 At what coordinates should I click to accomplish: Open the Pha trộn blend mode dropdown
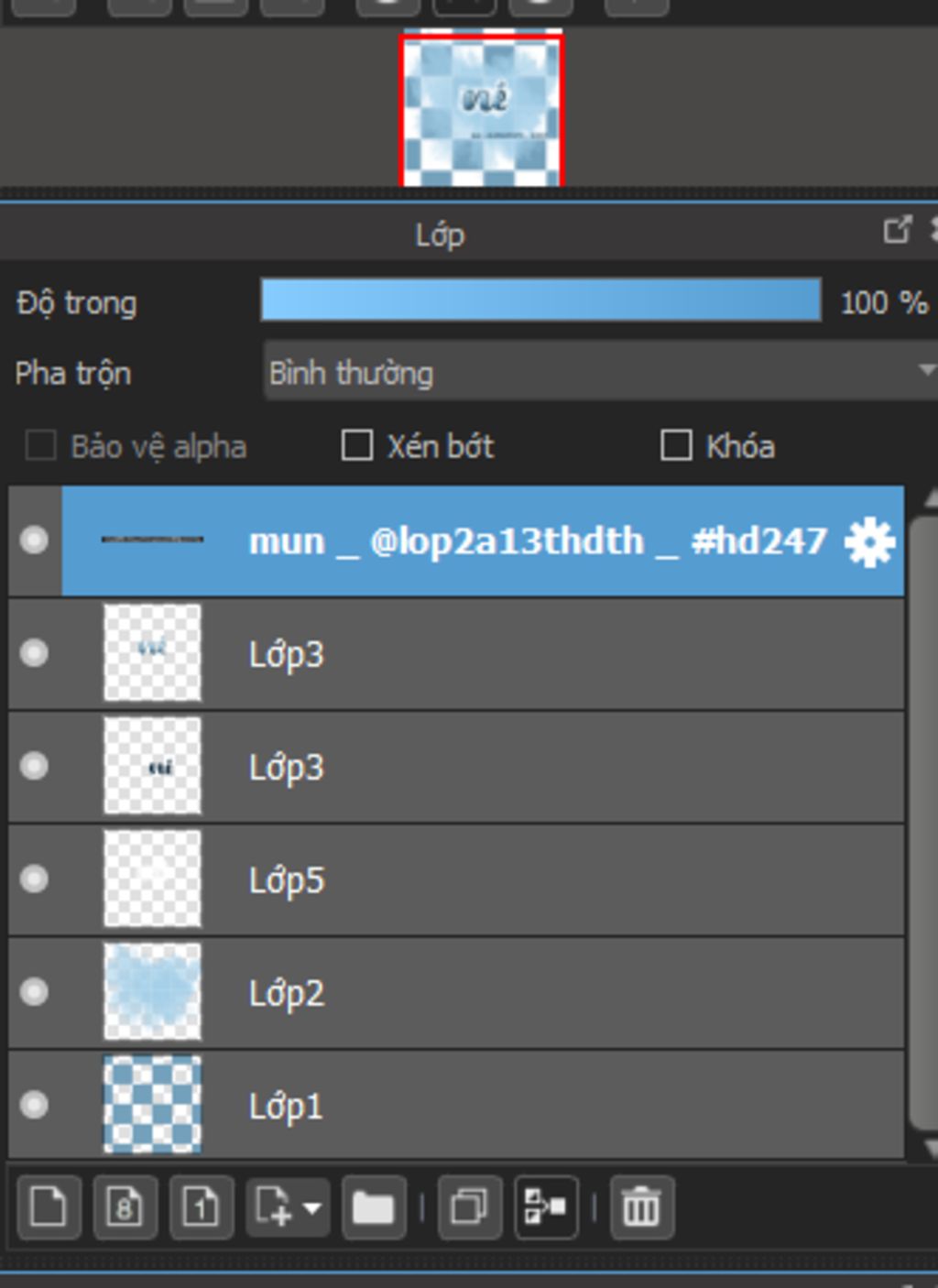pyautogui.click(x=600, y=371)
